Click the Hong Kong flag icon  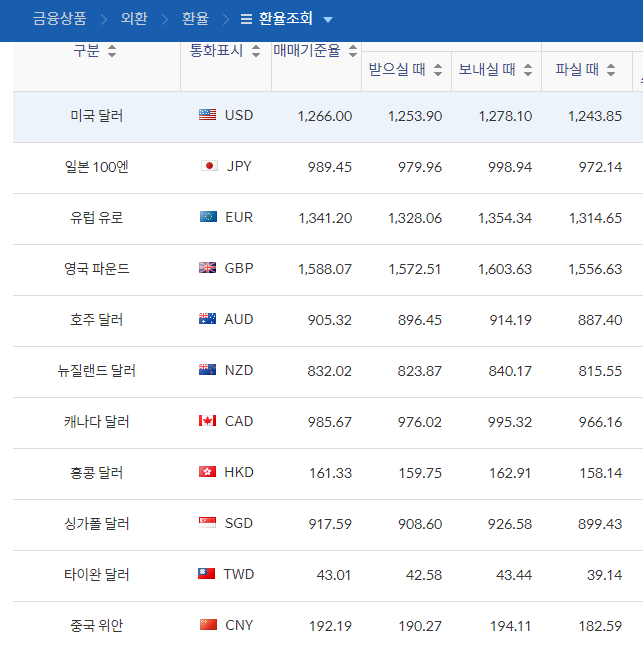coord(208,472)
